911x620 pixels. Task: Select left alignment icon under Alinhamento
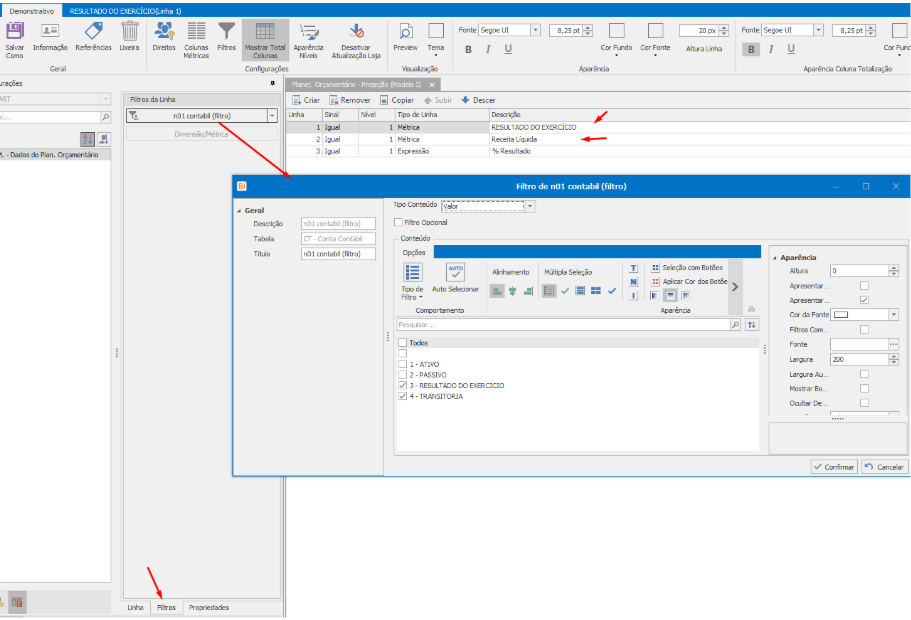(497, 291)
